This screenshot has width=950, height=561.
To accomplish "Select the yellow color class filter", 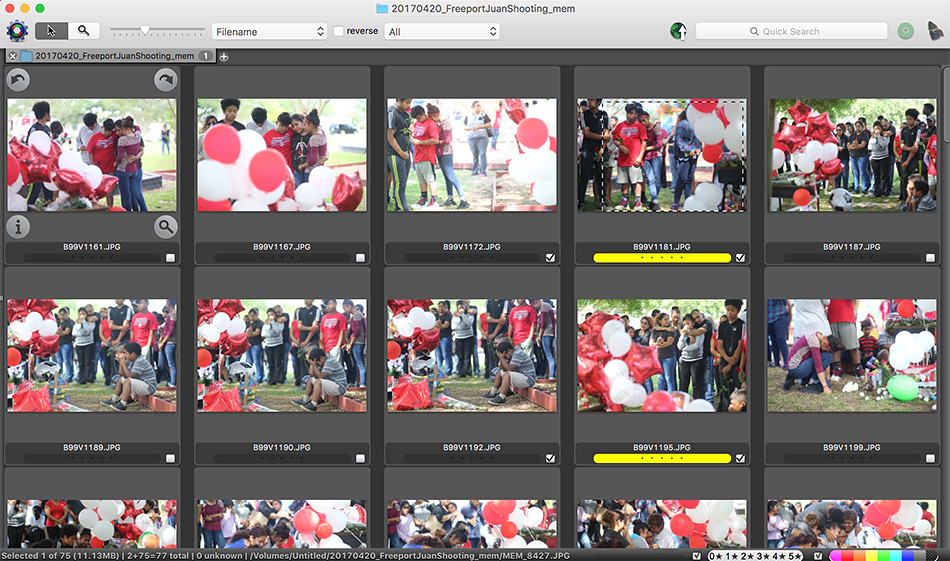I will pos(871,556).
